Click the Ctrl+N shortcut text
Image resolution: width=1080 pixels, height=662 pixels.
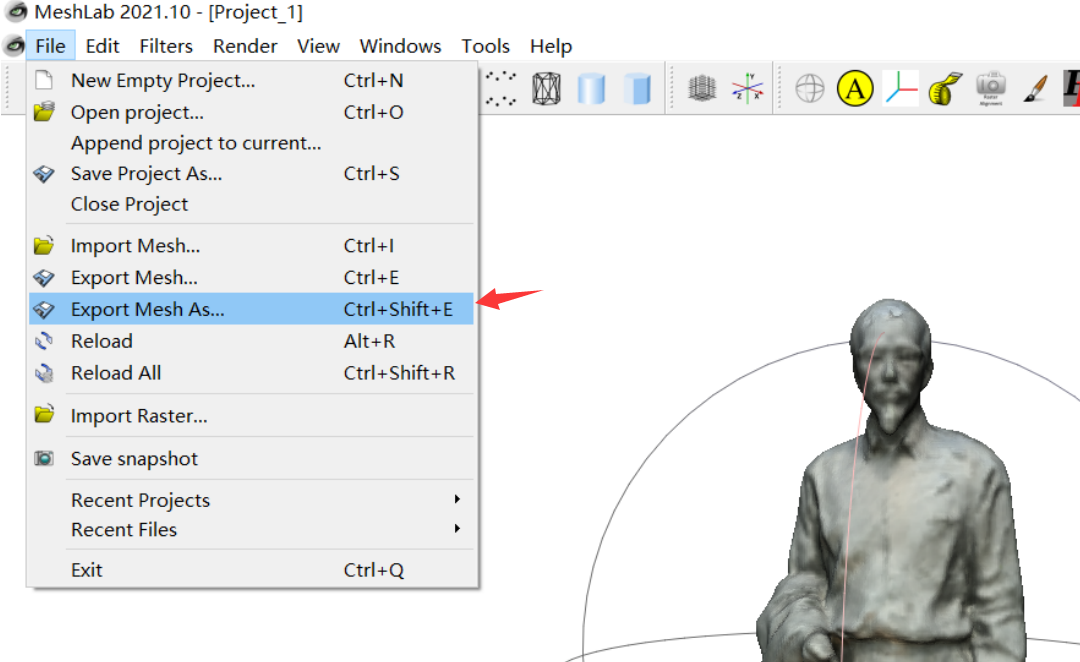(x=373, y=81)
